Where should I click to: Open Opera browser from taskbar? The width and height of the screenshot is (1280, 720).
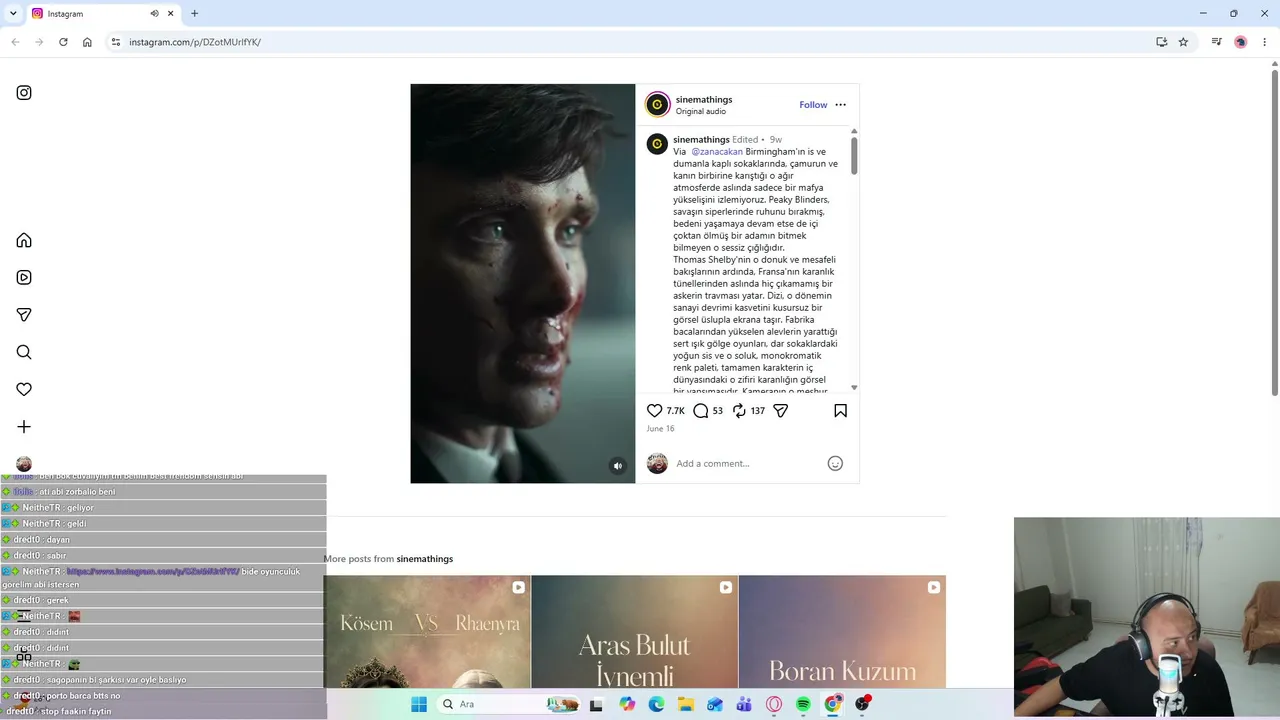pyautogui.click(x=774, y=704)
